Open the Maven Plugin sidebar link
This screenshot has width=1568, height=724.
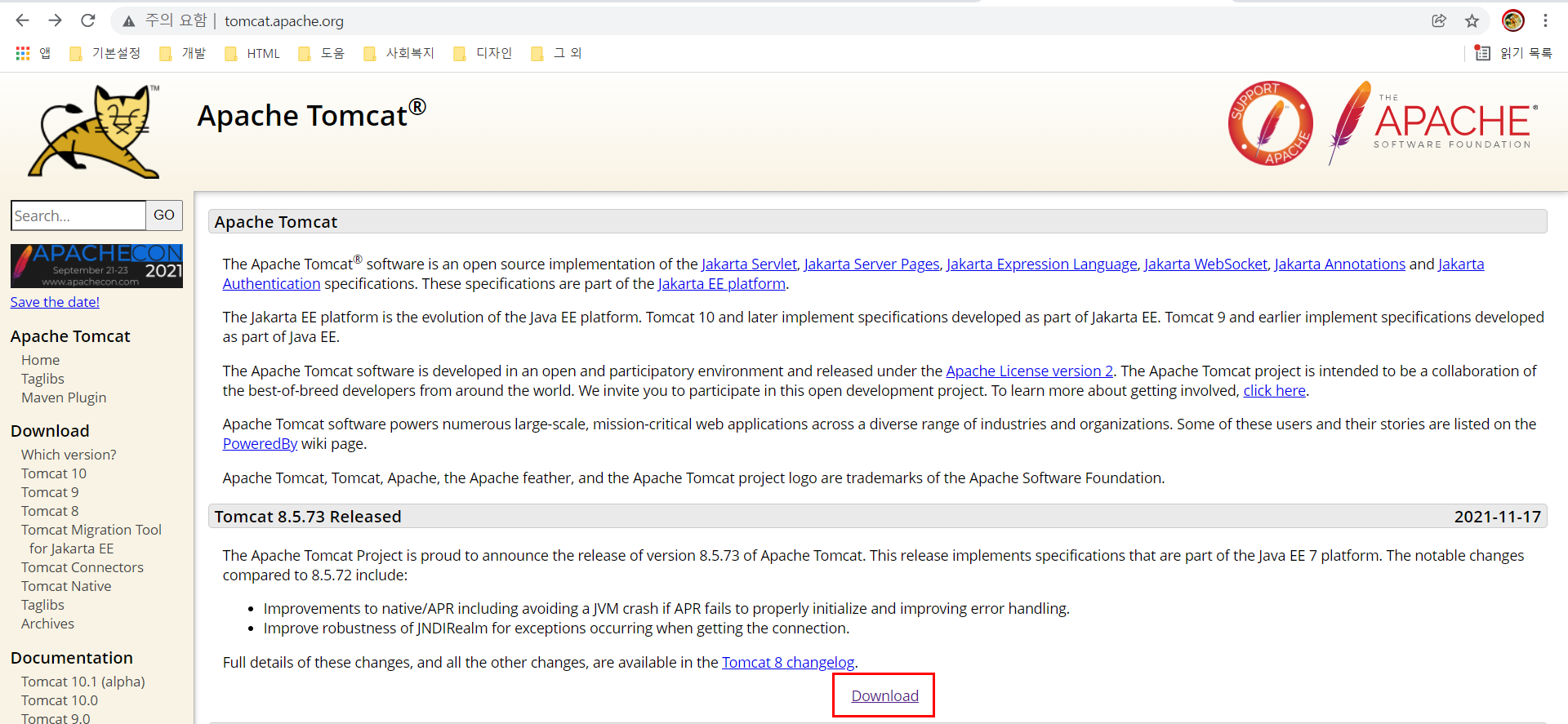tap(64, 398)
